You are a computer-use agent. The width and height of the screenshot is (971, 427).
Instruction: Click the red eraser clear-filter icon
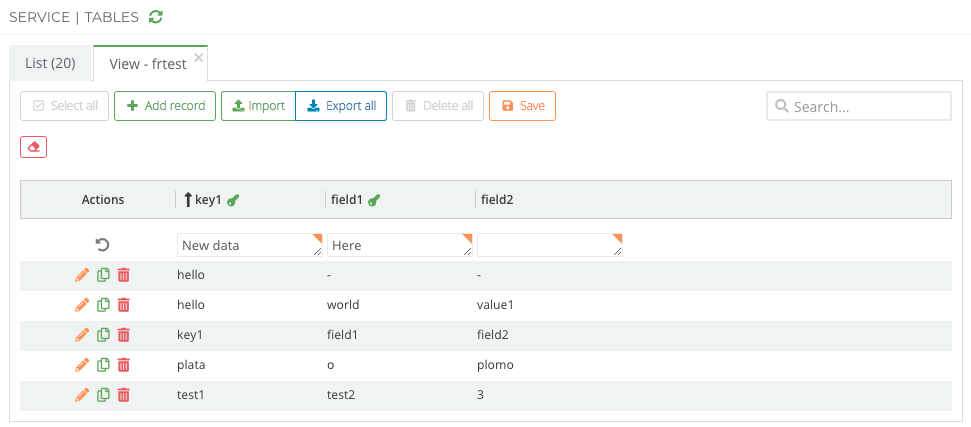(x=34, y=147)
